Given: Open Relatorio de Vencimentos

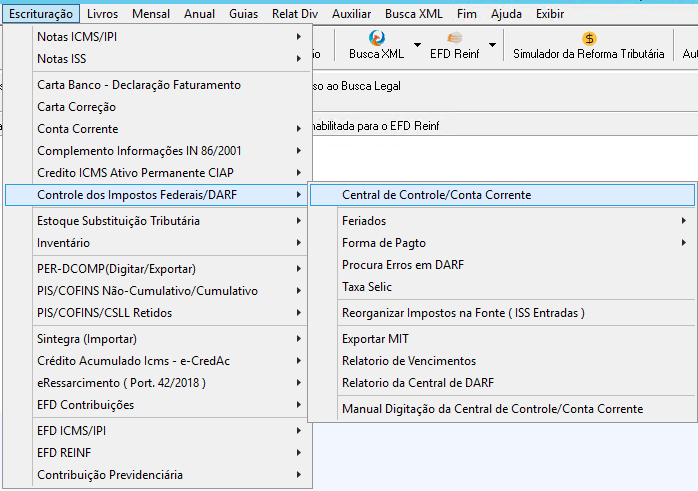Looking at the screenshot, I should coord(502,361).
